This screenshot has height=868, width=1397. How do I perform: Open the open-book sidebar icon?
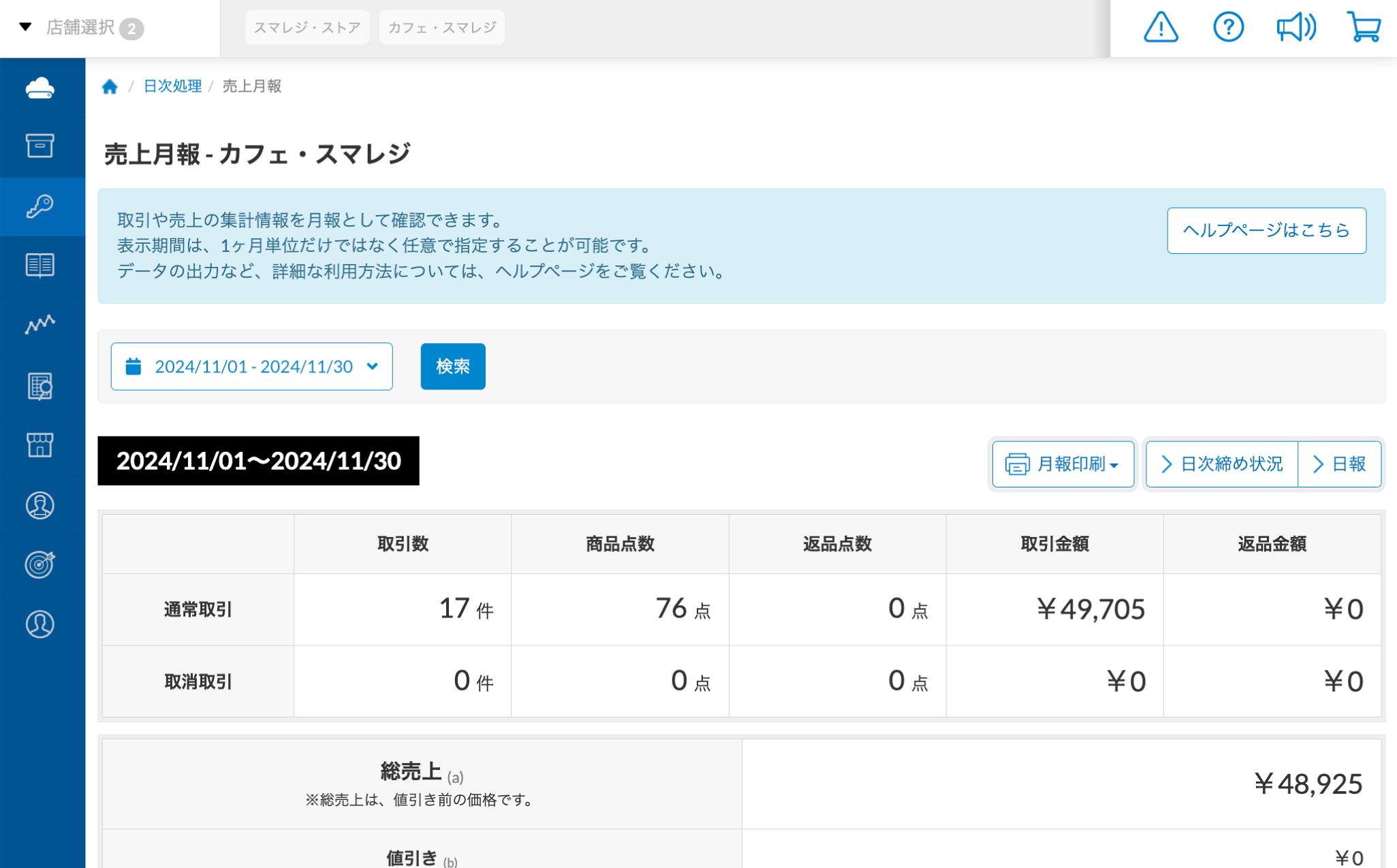[40, 266]
